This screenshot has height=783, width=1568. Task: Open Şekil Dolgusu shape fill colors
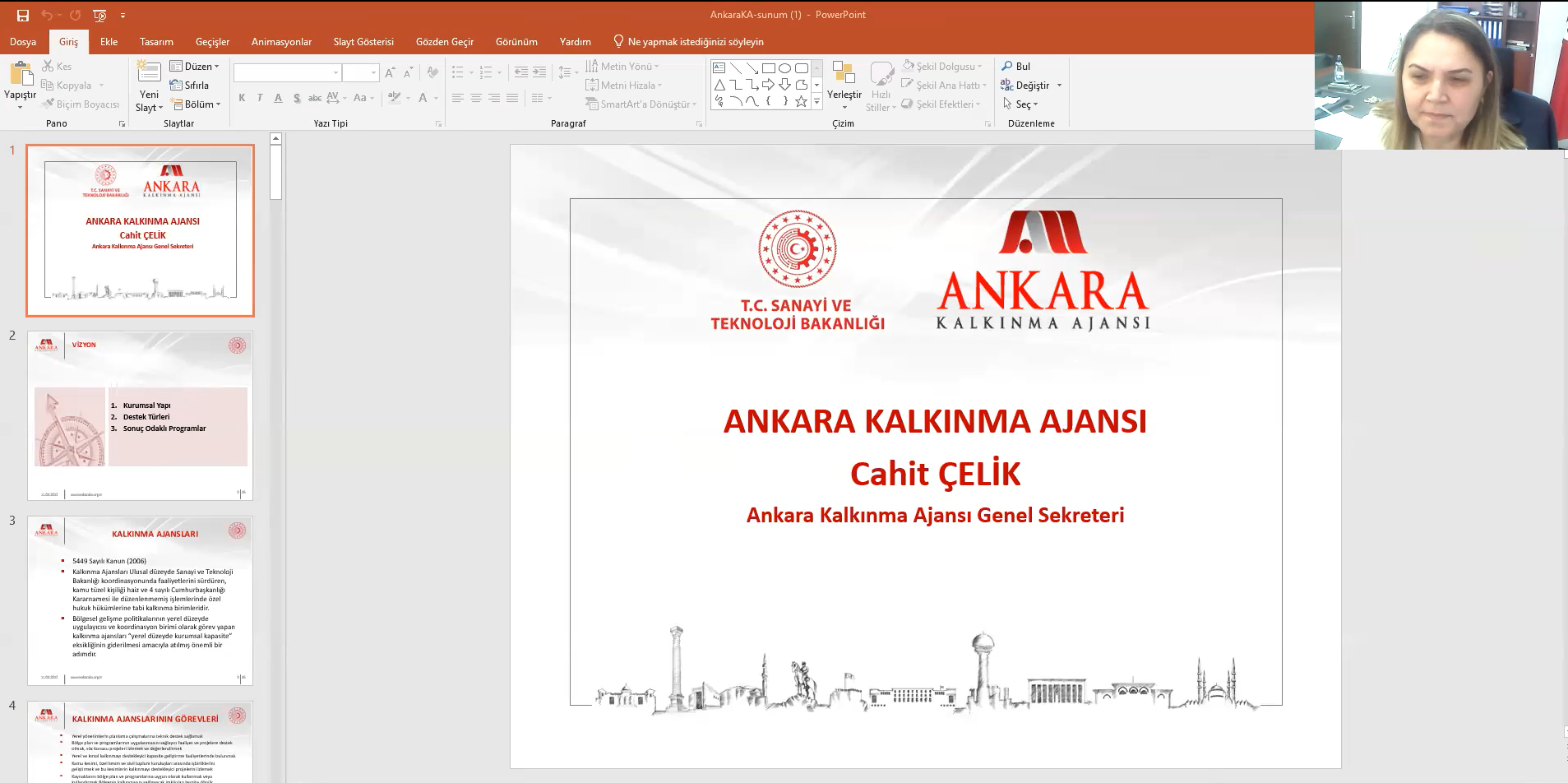pyautogui.click(x=943, y=67)
